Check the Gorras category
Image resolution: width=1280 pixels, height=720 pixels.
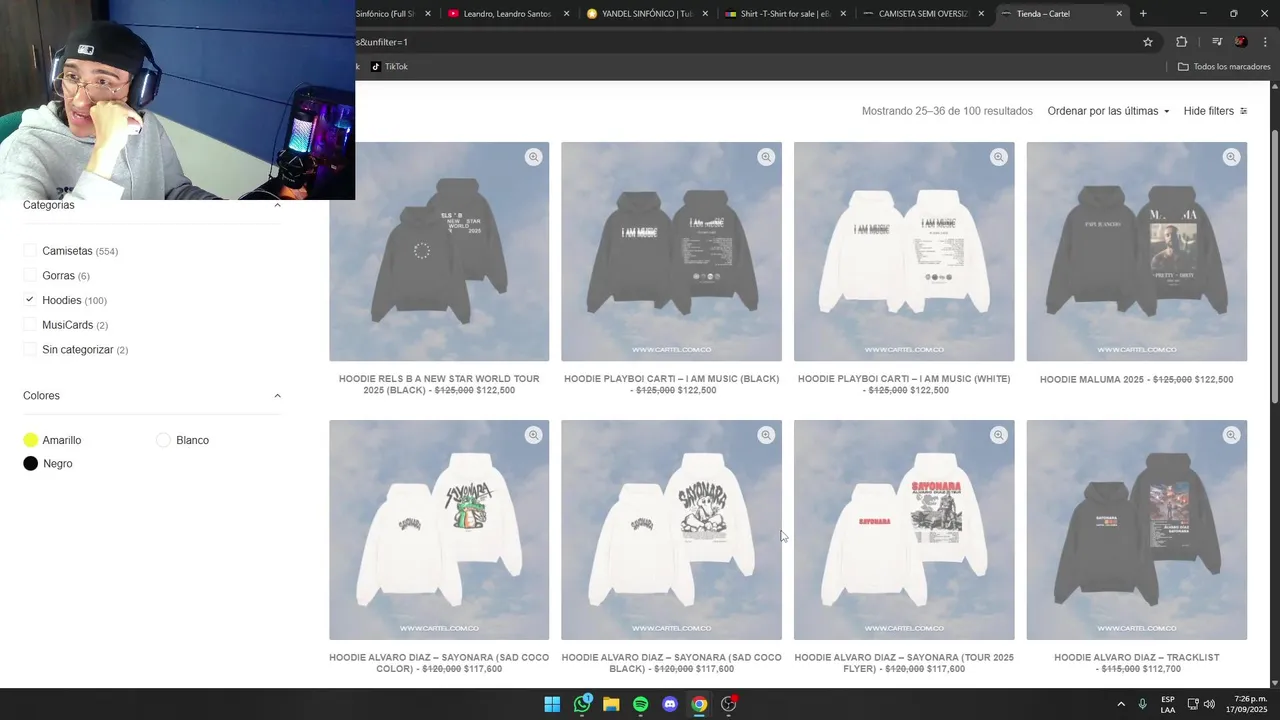pos(30,275)
